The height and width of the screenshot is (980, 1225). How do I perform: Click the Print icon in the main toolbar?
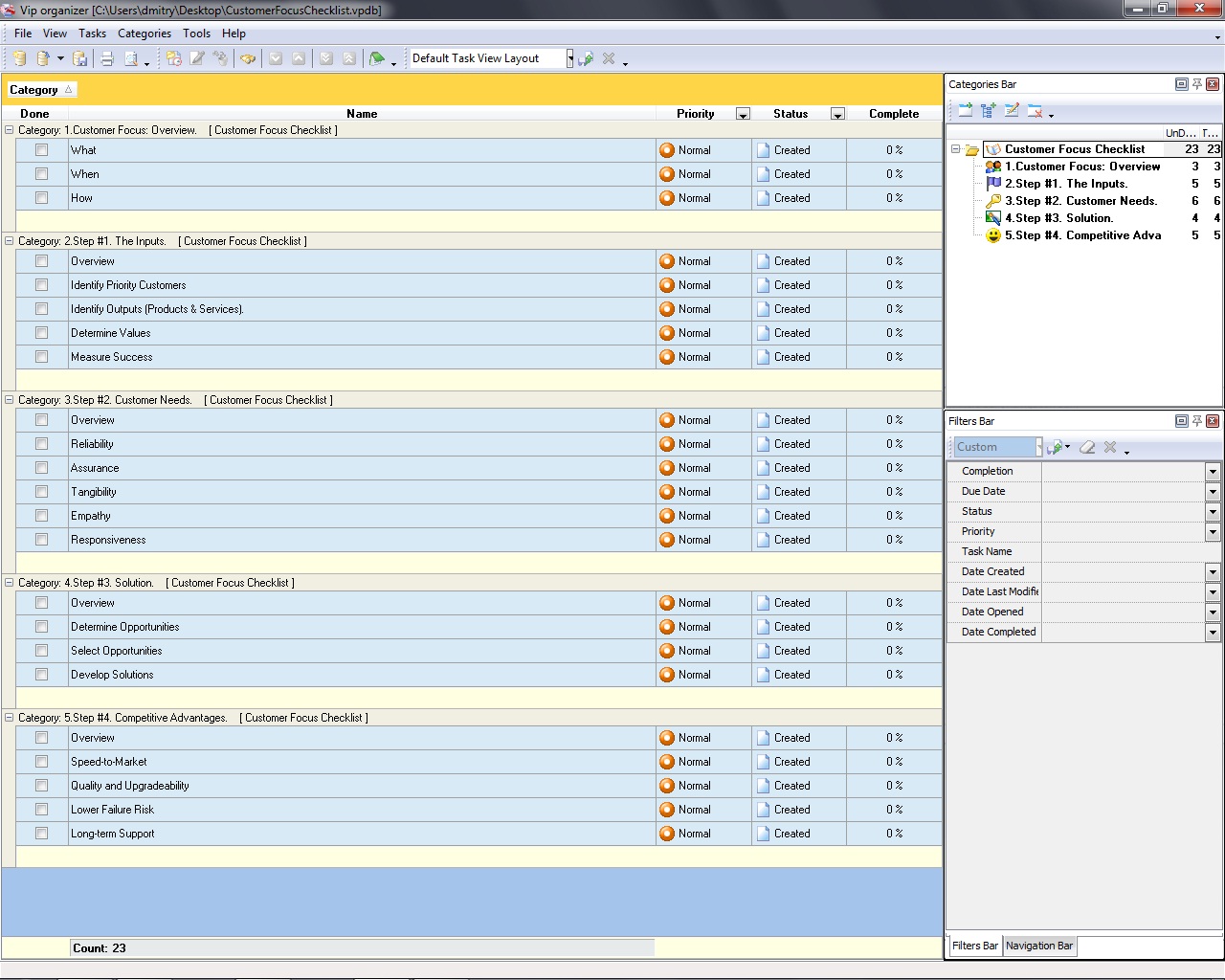tap(107, 58)
